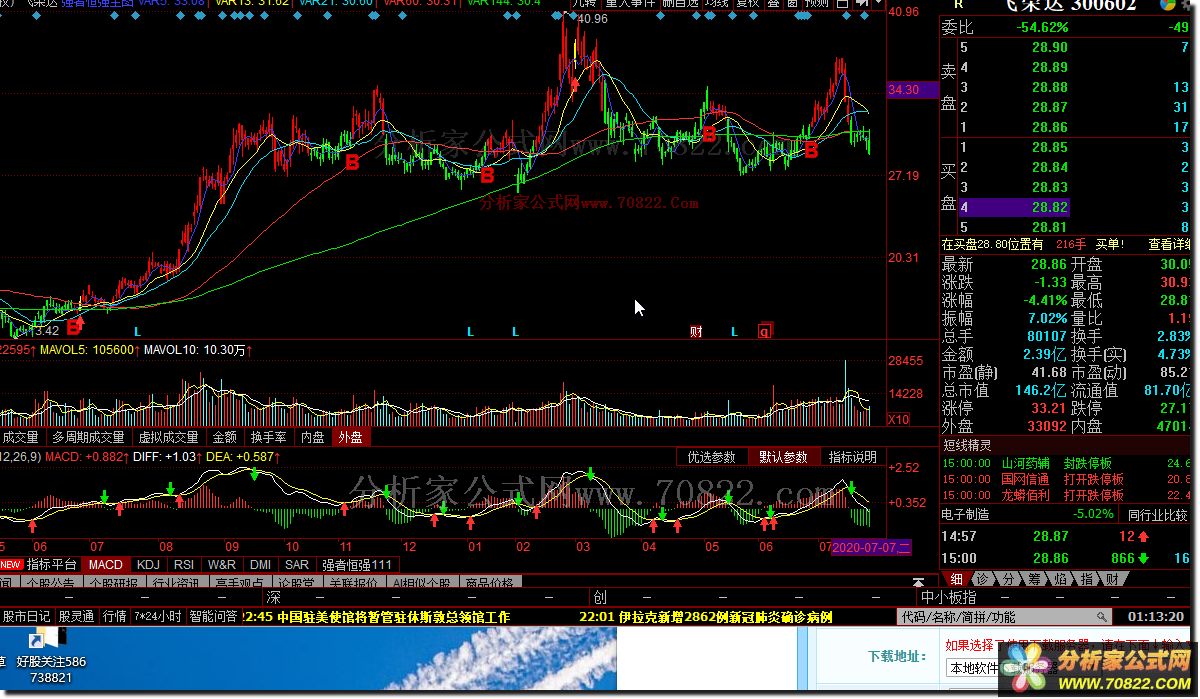Switch indicator to W&R tab
The height and width of the screenshot is (699, 1200).
pos(222,565)
